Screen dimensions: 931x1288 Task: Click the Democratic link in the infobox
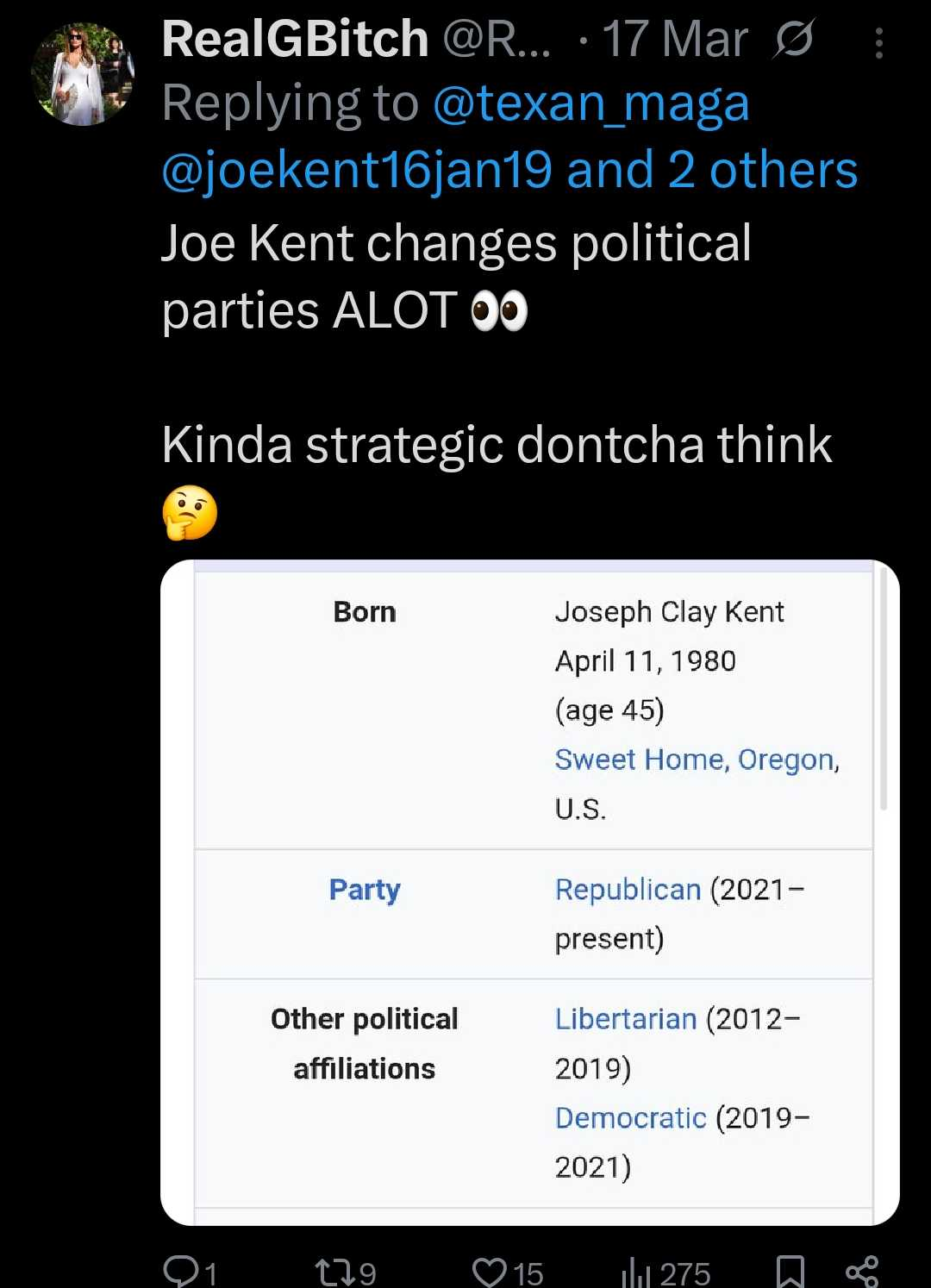point(630,1118)
